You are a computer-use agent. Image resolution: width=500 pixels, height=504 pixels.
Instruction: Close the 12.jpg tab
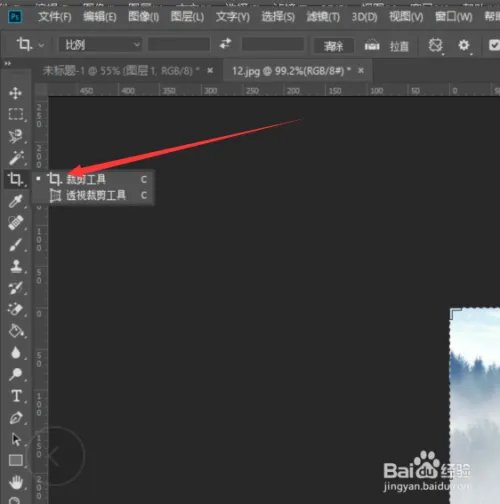(361, 71)
